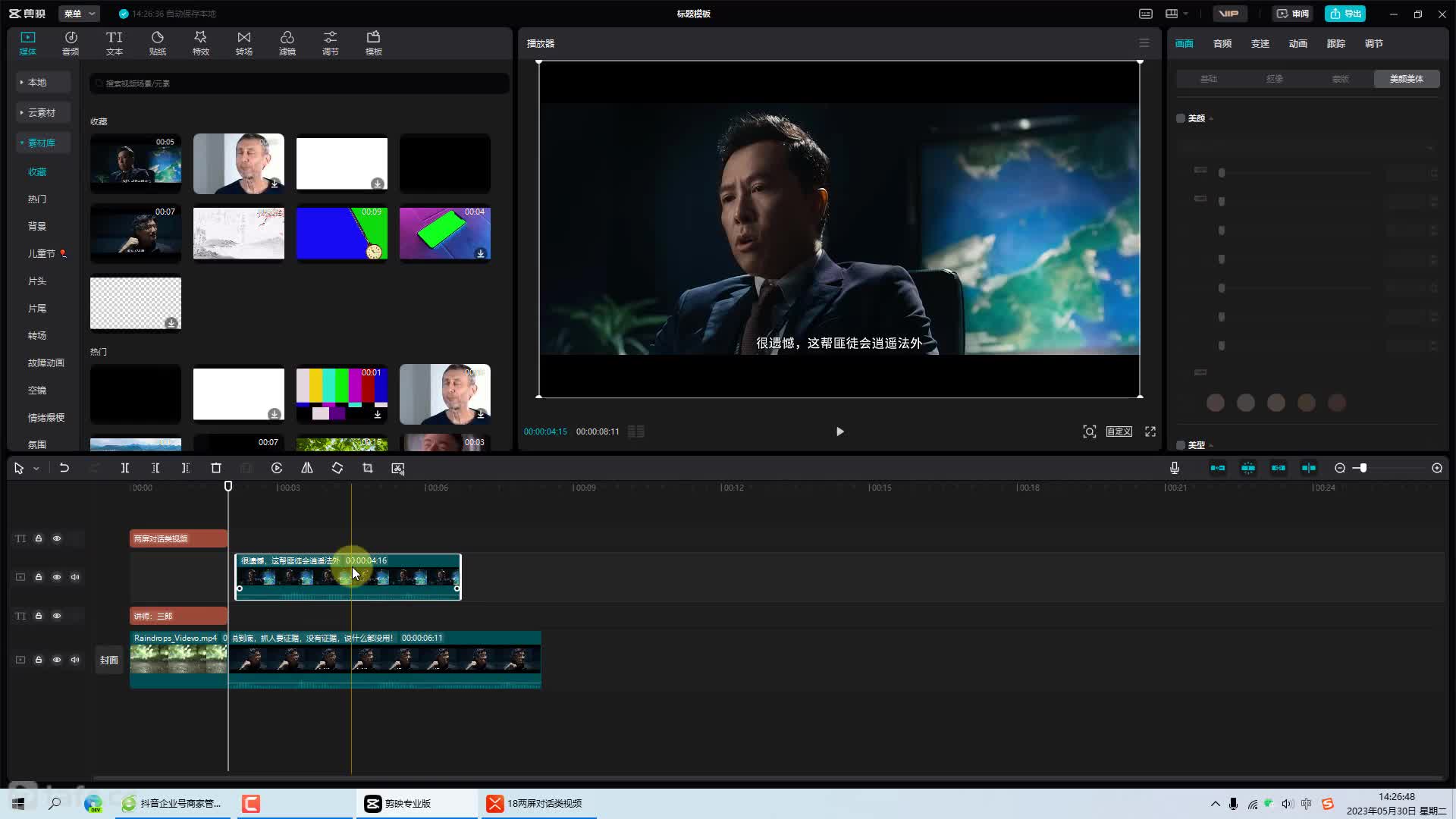Image resolution: width=1456 pixels, height=819 pixels.
Task: Open the shortcut keyboard icon in title bar
Action: 1146,14
